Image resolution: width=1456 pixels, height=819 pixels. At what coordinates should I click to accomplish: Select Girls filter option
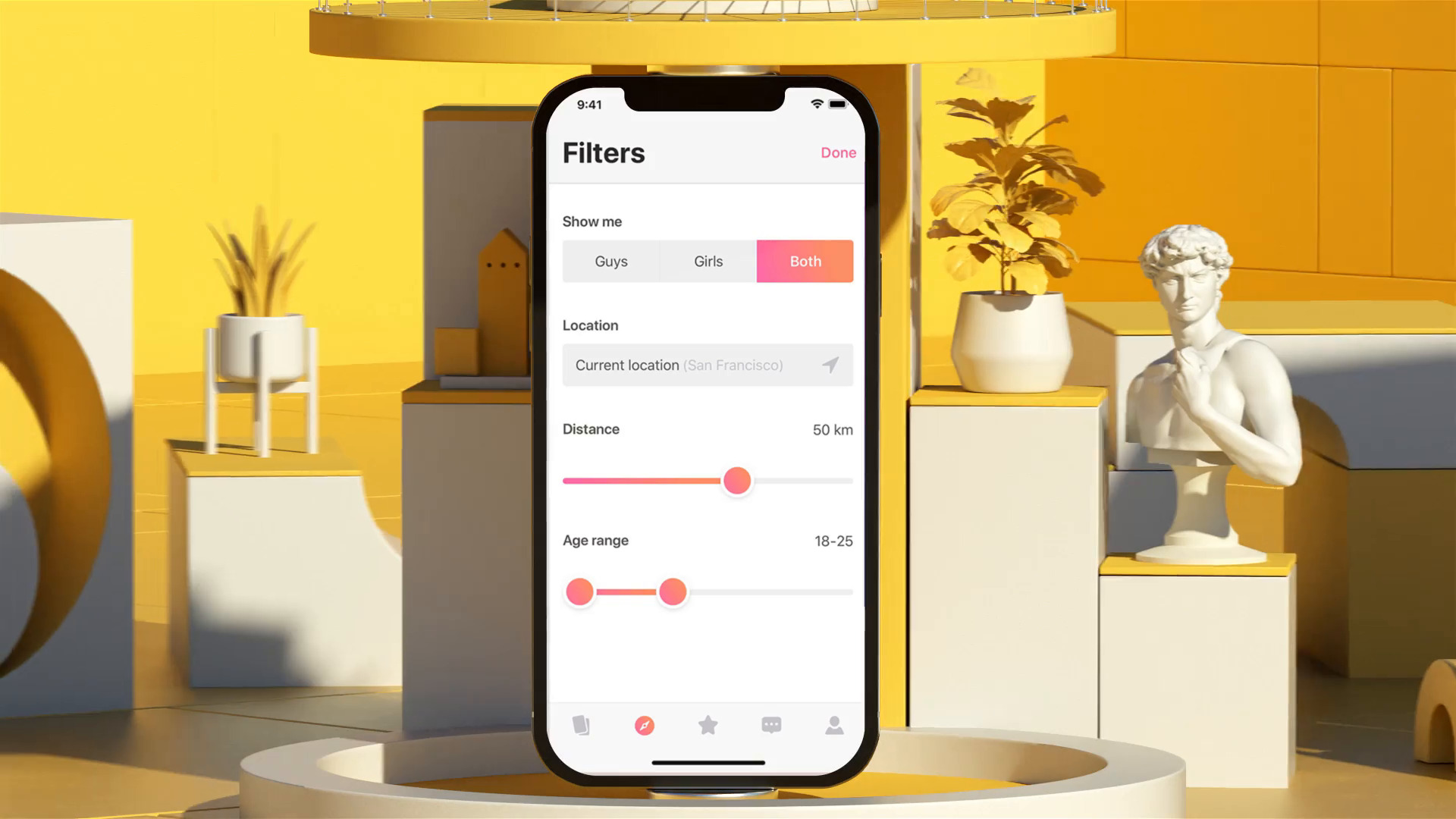pos(708,261)
